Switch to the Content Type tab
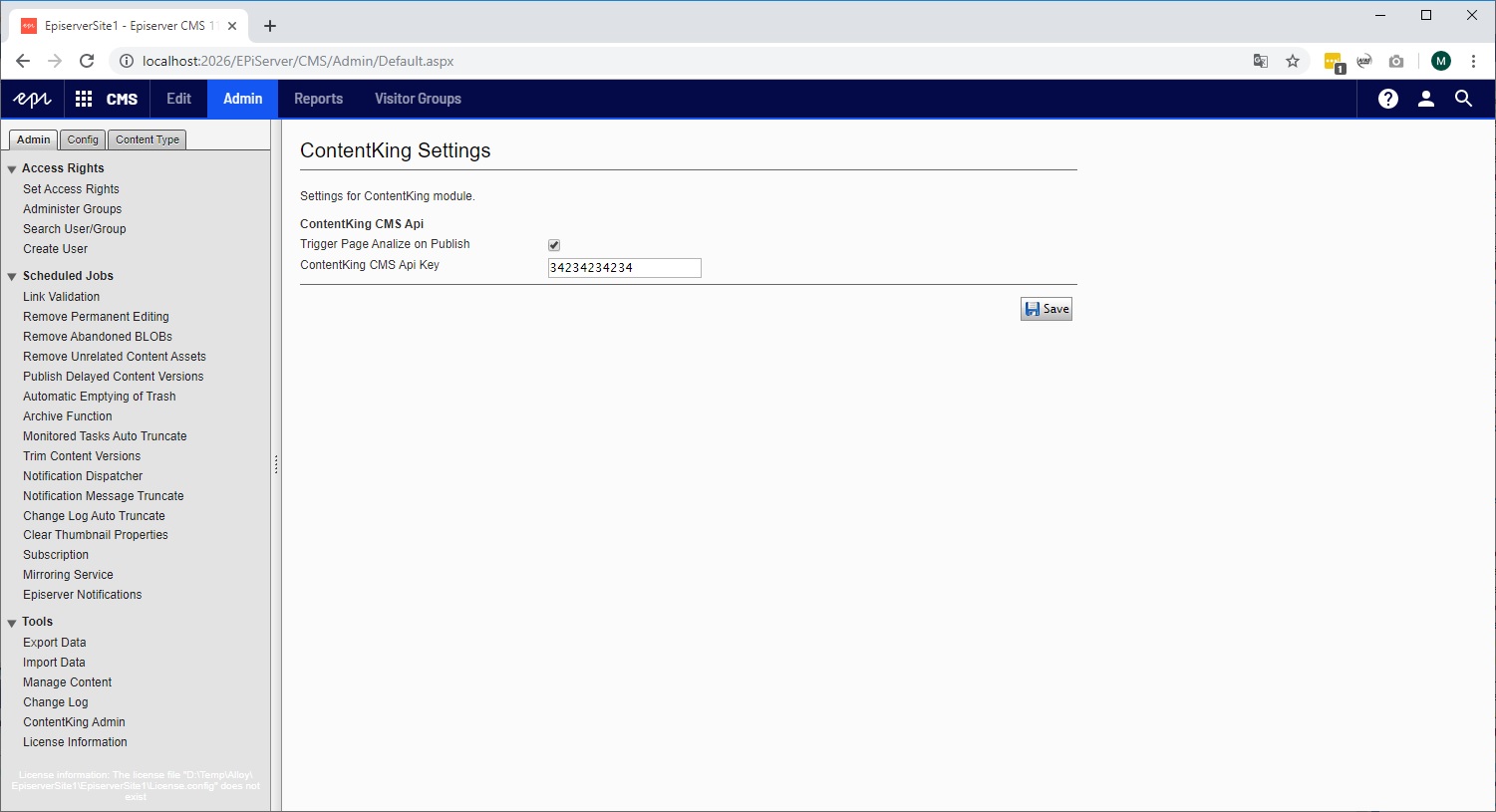Image resolution: width=1496 pixels, height=812 pixels. (x=148, y=139)
